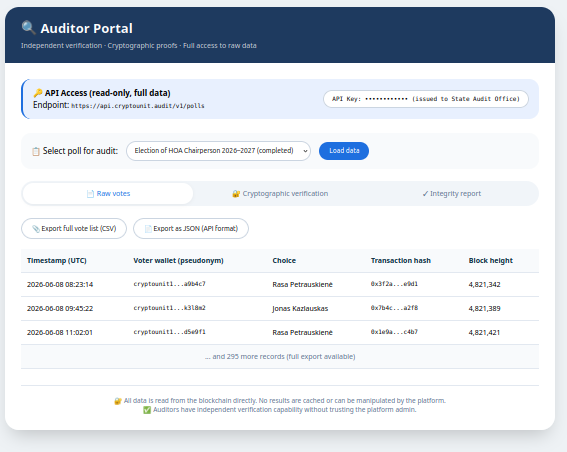Click the Timestamp (UTC) column header

click(57, 261)
